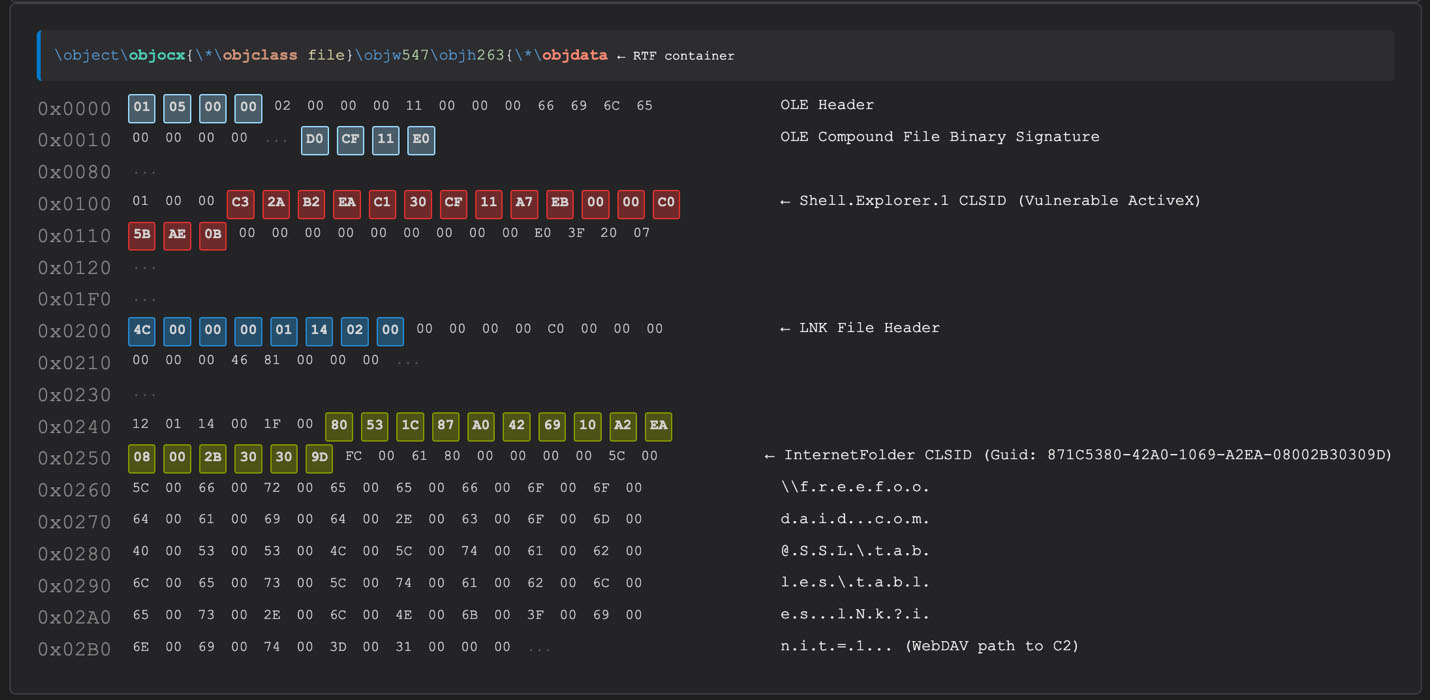Click the decoded f.r.e.e.f.o.o ASCII text
Image resolution: width=1430 pixels, height=700 pixels.
click(855, 487)
